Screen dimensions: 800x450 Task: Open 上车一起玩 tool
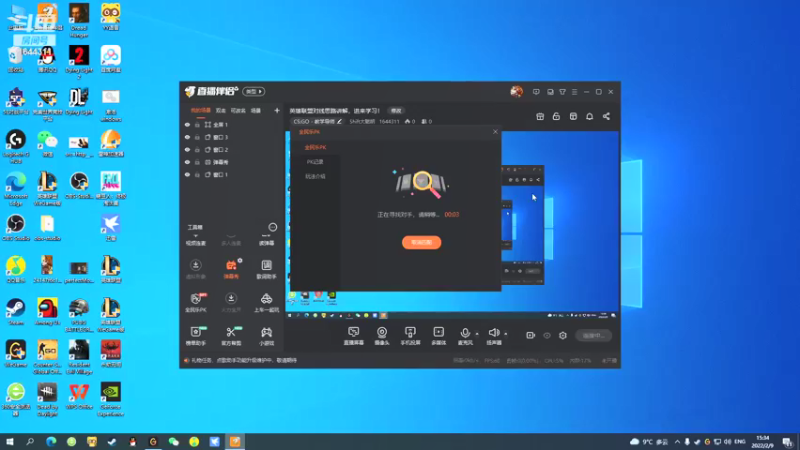(266, 303)
